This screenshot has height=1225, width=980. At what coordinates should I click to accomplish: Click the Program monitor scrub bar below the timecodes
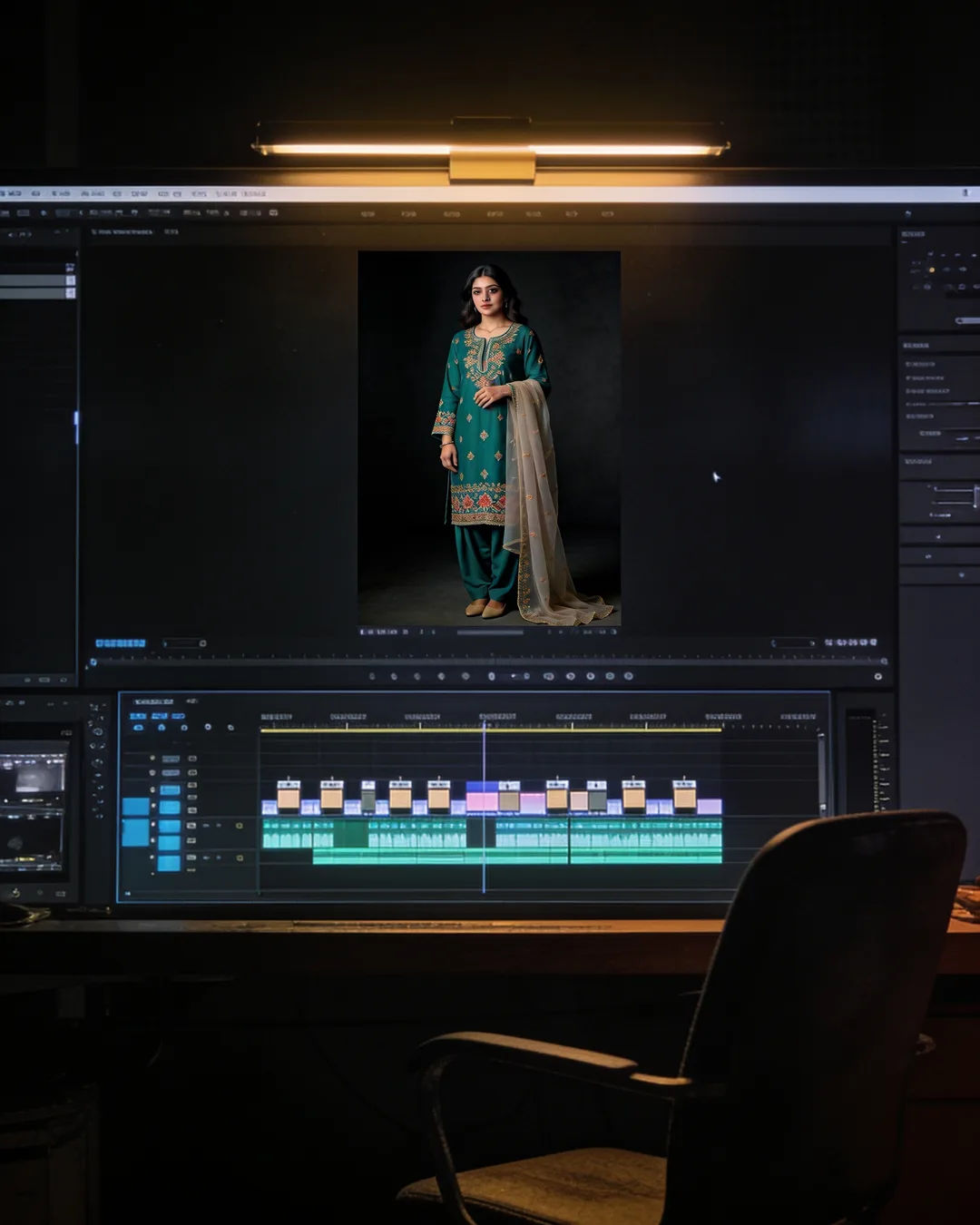pos(490,661)
